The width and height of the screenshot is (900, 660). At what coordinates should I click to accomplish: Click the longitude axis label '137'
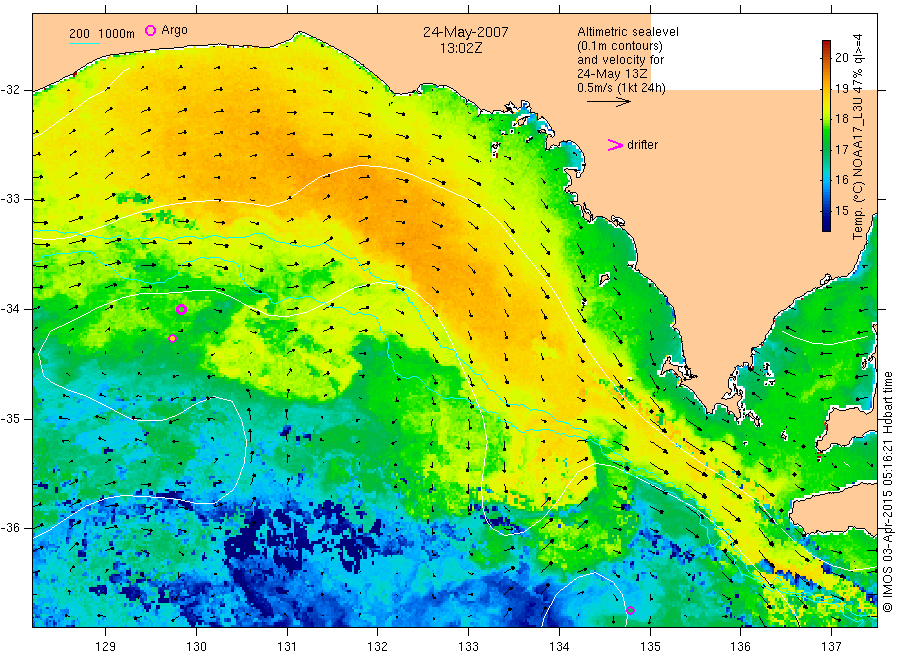point(831,647)
